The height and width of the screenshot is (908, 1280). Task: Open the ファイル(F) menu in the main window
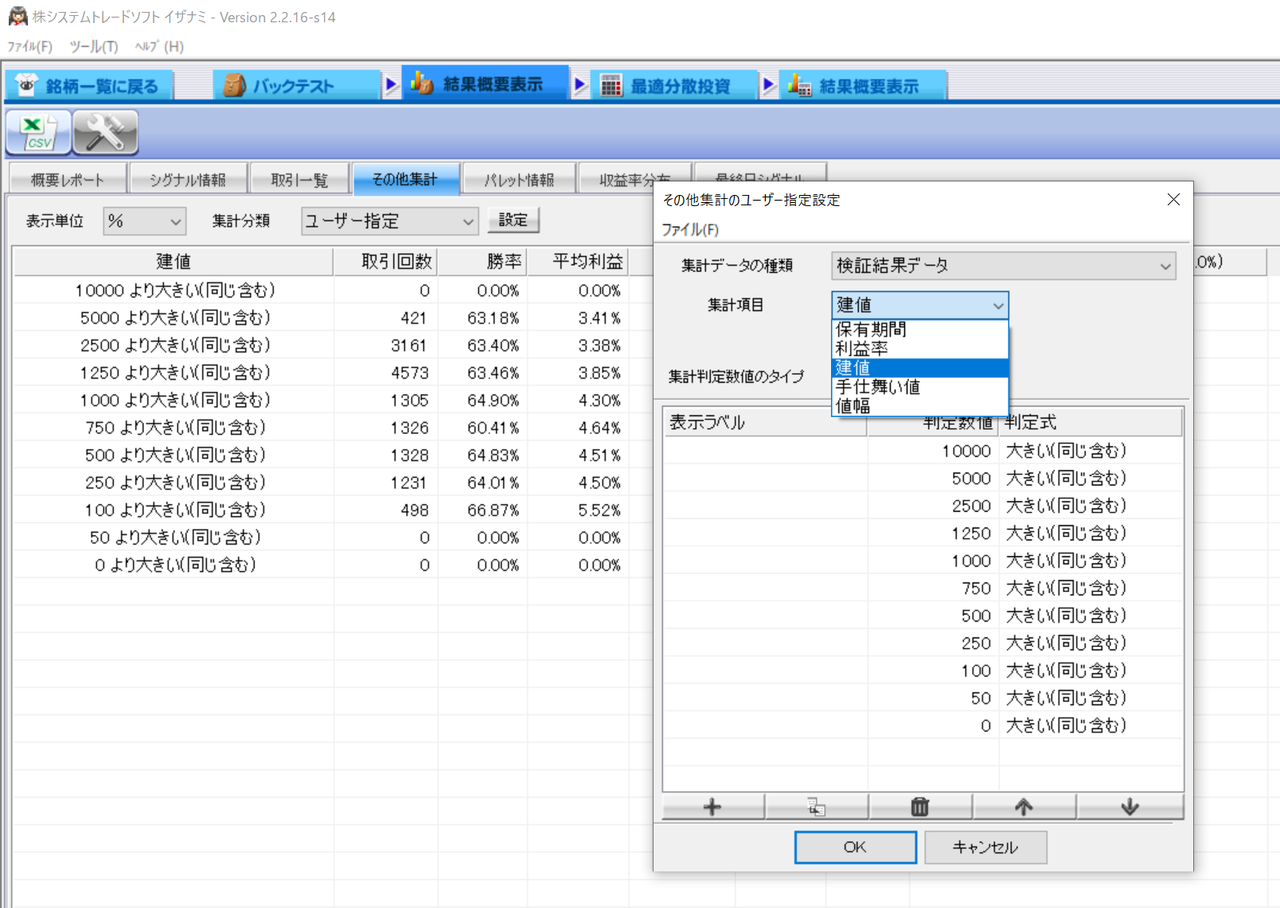(x=30, y=47)
